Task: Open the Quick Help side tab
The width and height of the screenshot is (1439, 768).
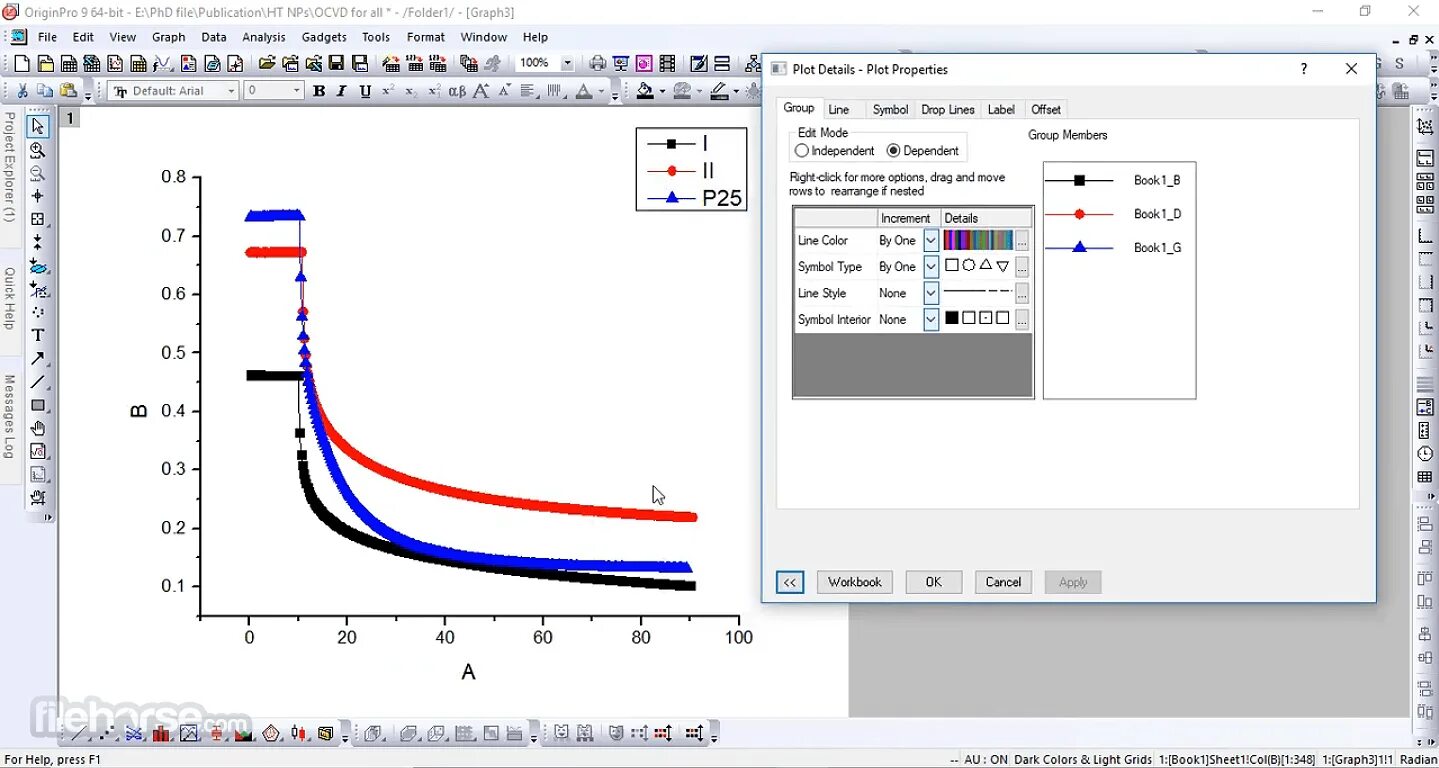Action: click(9, 298)
